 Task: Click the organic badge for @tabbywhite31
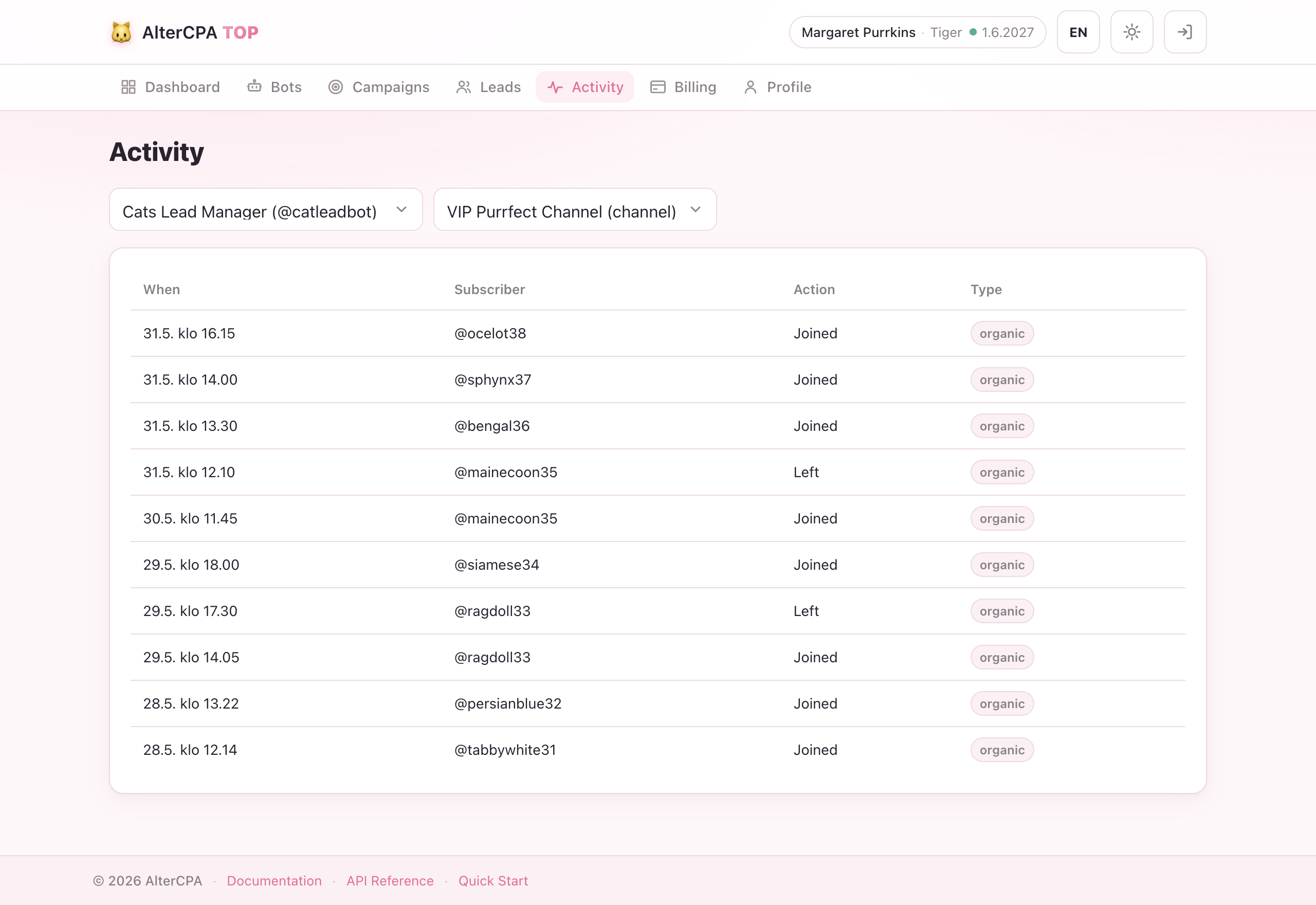1002,750
